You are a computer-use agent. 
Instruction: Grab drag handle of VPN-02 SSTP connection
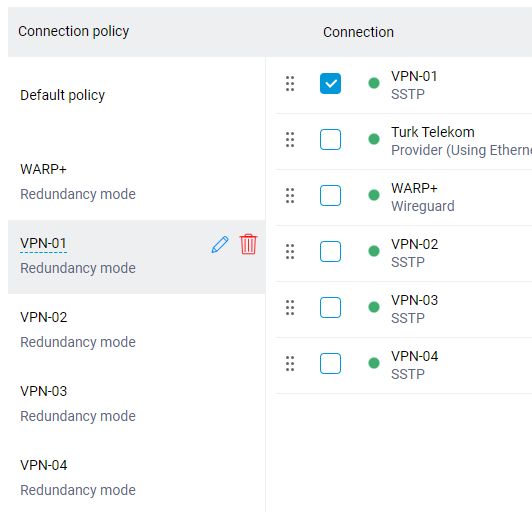290,251
